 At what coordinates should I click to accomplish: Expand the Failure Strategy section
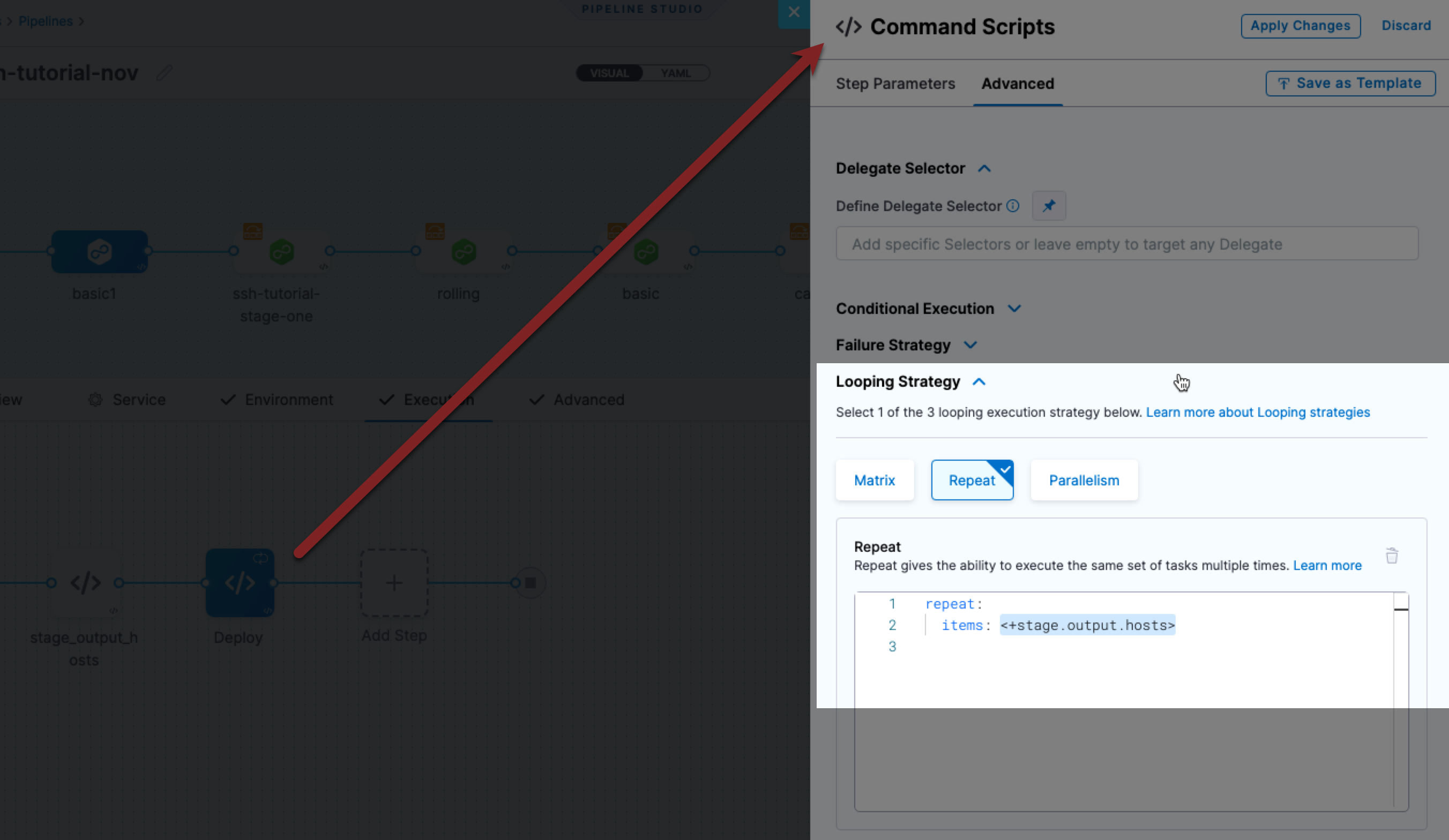[x=970, y=345]
